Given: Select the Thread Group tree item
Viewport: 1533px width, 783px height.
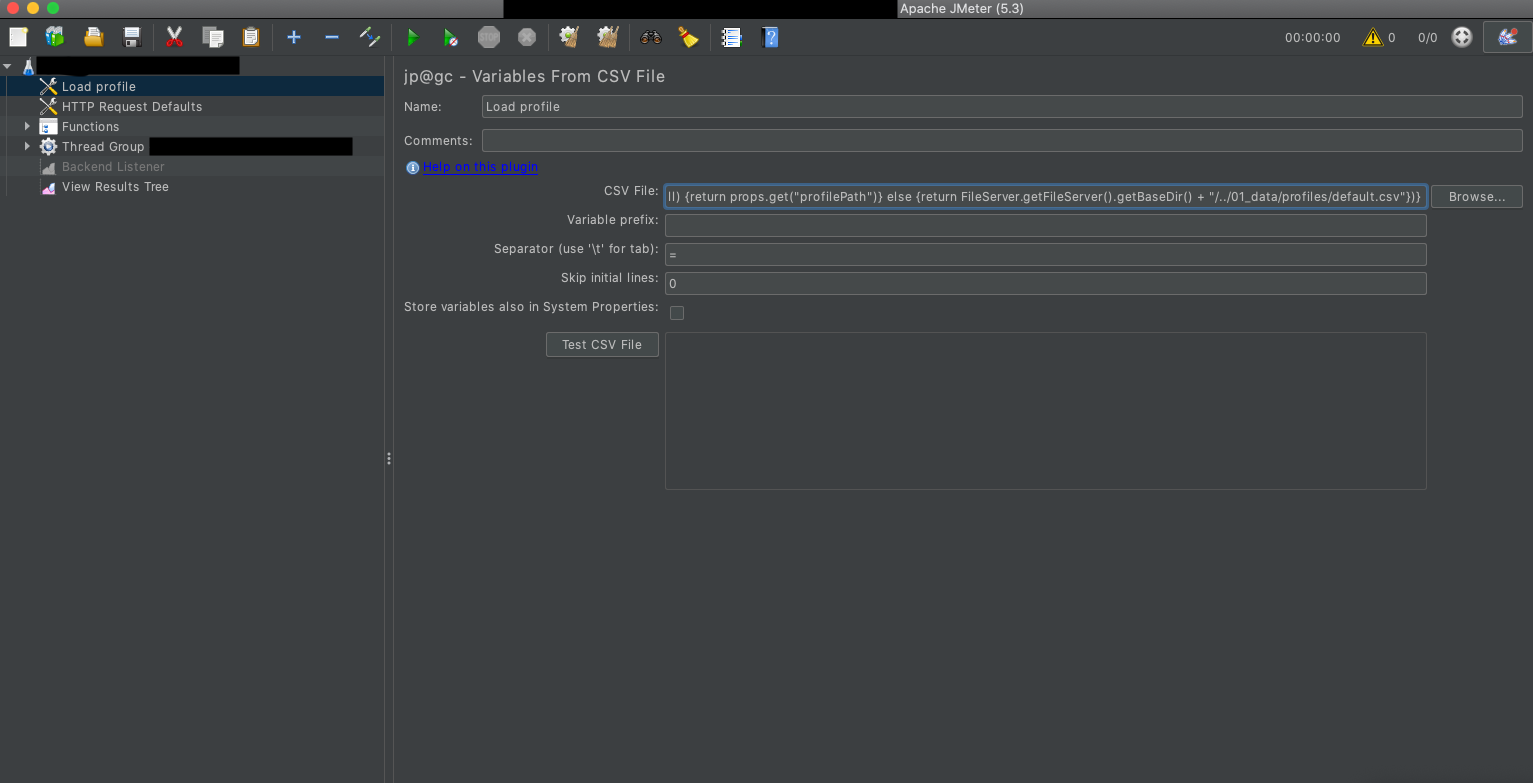Looking at the screenshot, I should click(x=103, y=147).
